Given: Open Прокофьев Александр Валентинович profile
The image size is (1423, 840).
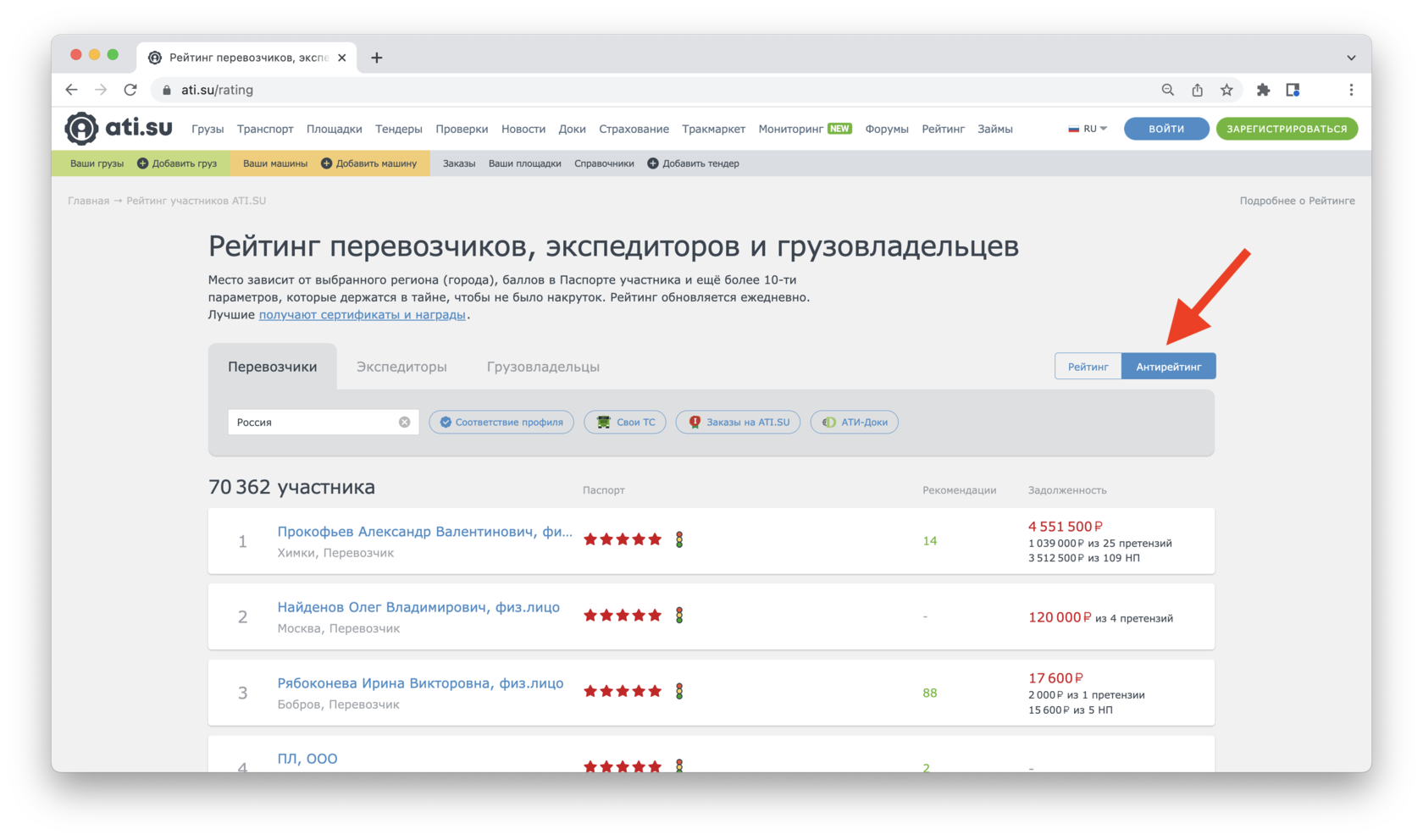Looking at the screenshot, I should tap(425, 532).
